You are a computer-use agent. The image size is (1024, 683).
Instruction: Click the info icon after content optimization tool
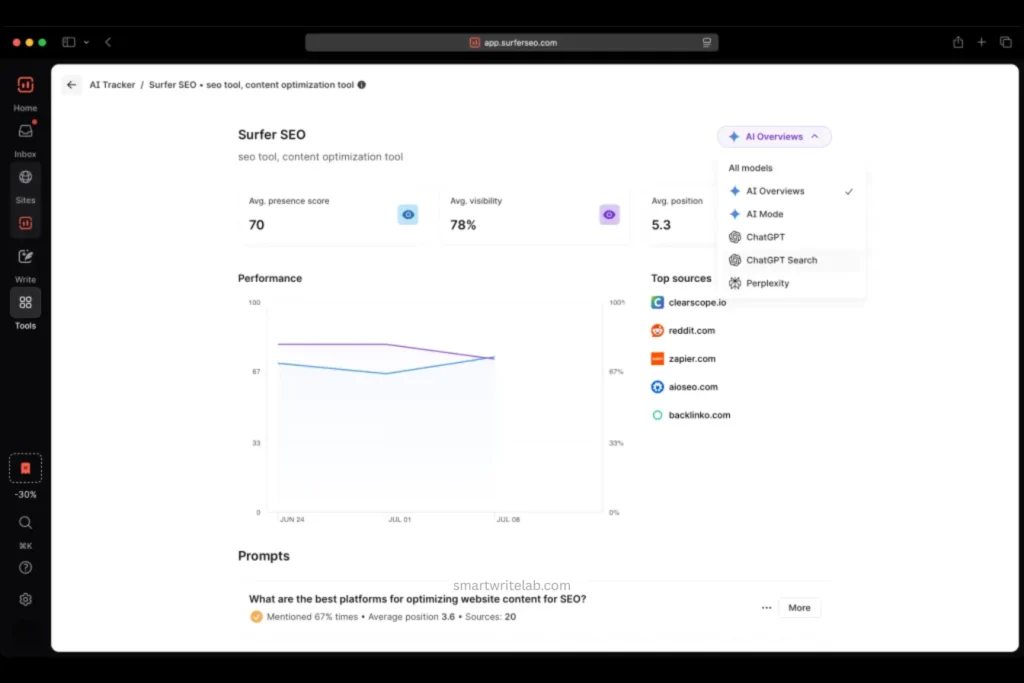(362, 85)
